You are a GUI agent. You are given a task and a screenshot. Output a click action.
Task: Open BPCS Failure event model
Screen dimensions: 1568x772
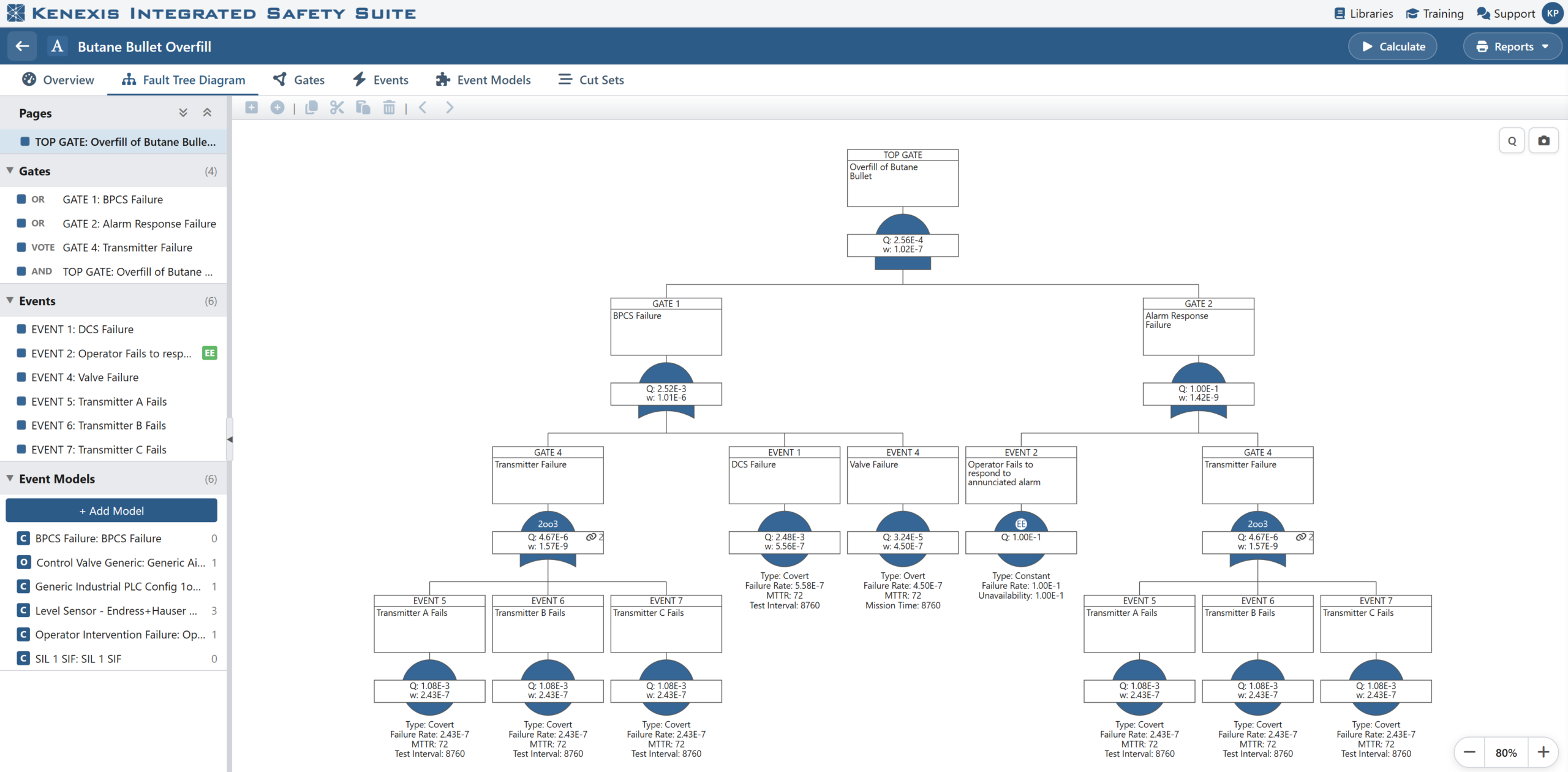[x=113, y=538]
